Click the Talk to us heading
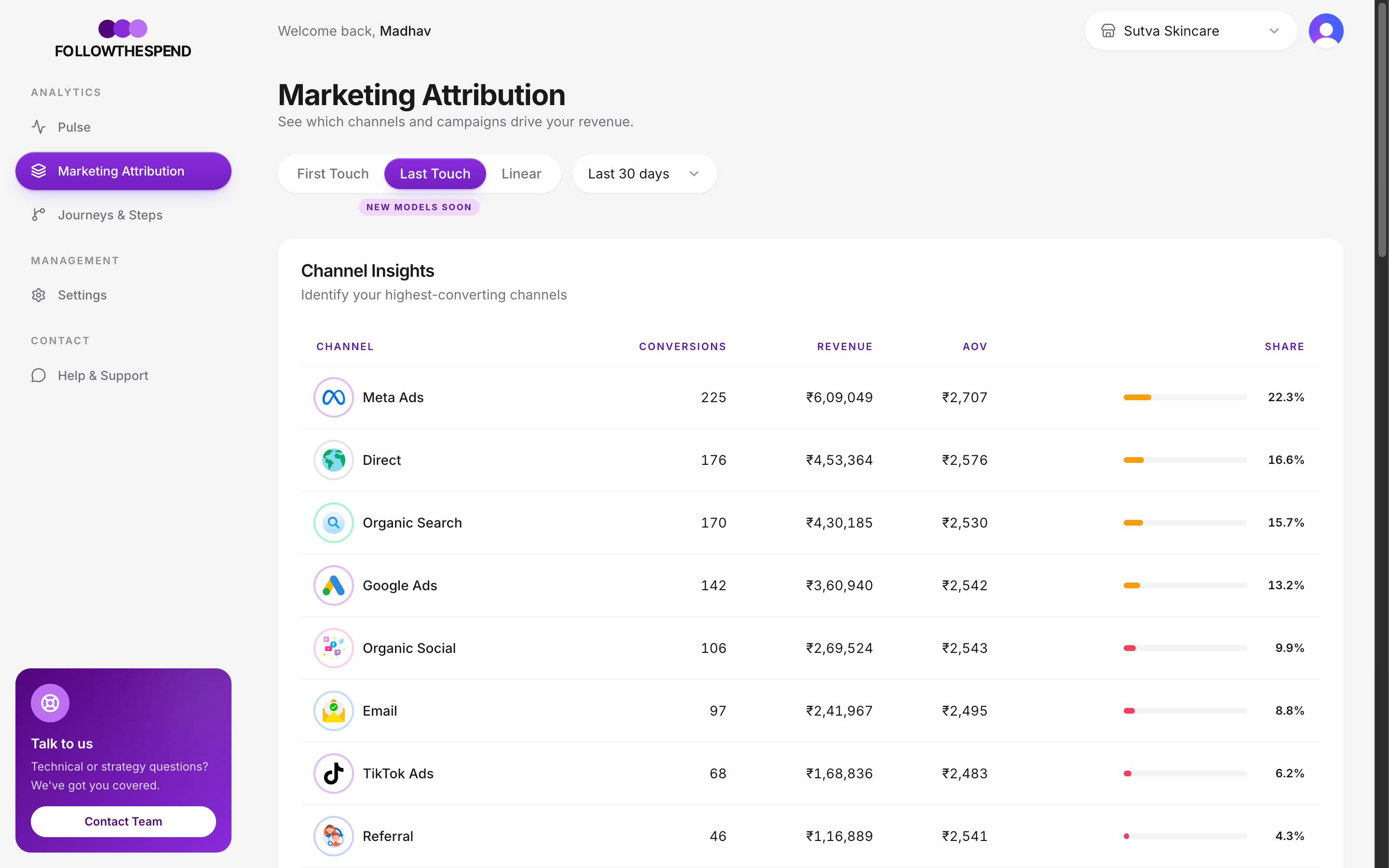This screenshot has height=868, width=1389. click(62, 744)
